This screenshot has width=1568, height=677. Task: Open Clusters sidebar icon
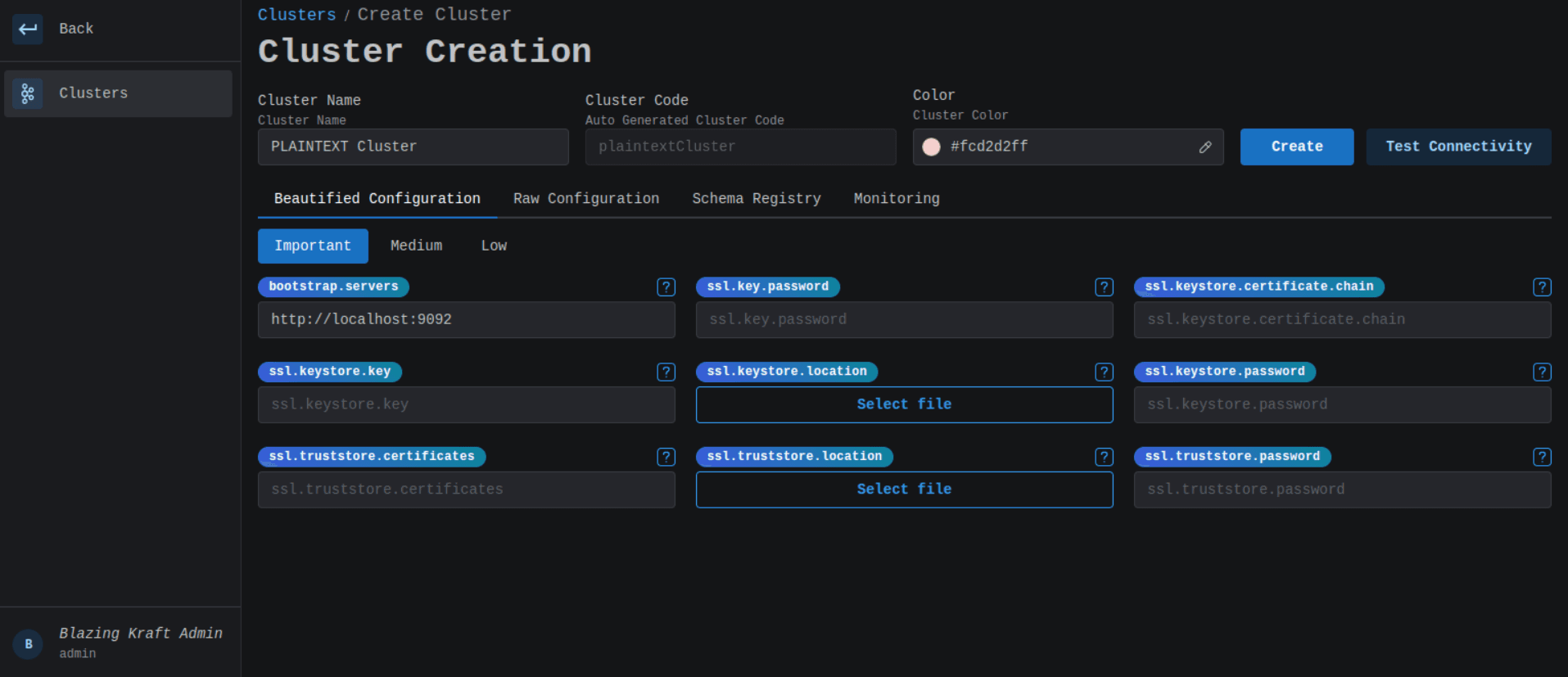28,93
